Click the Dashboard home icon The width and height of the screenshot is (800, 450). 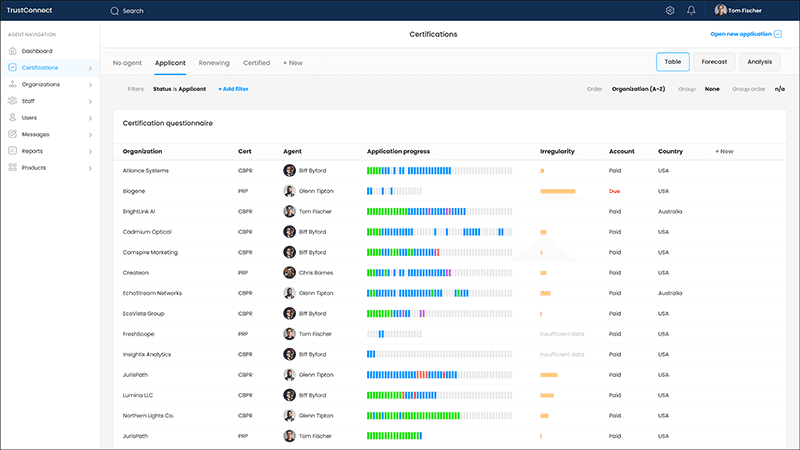point(13,51)
